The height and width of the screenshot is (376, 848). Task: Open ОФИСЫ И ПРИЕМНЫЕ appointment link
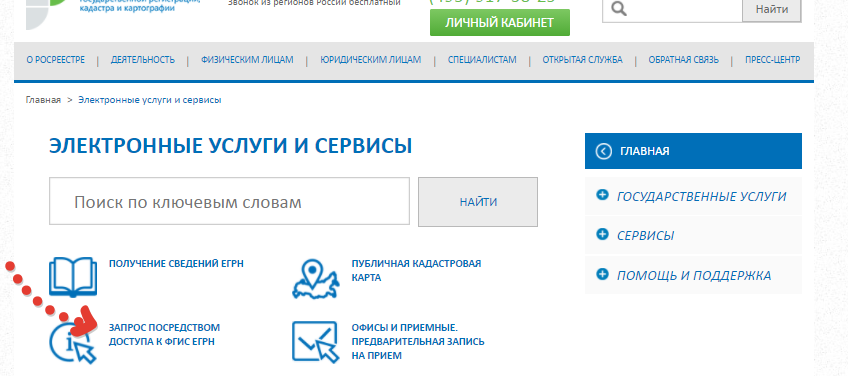click(418, 342)
